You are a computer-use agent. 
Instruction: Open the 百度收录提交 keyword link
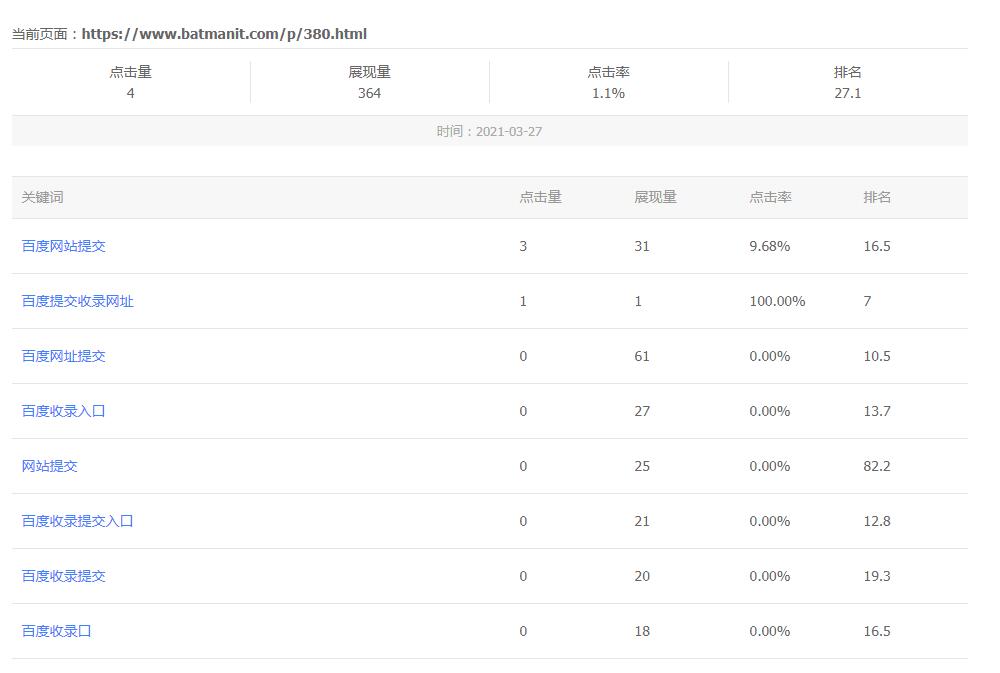(64, 576)
